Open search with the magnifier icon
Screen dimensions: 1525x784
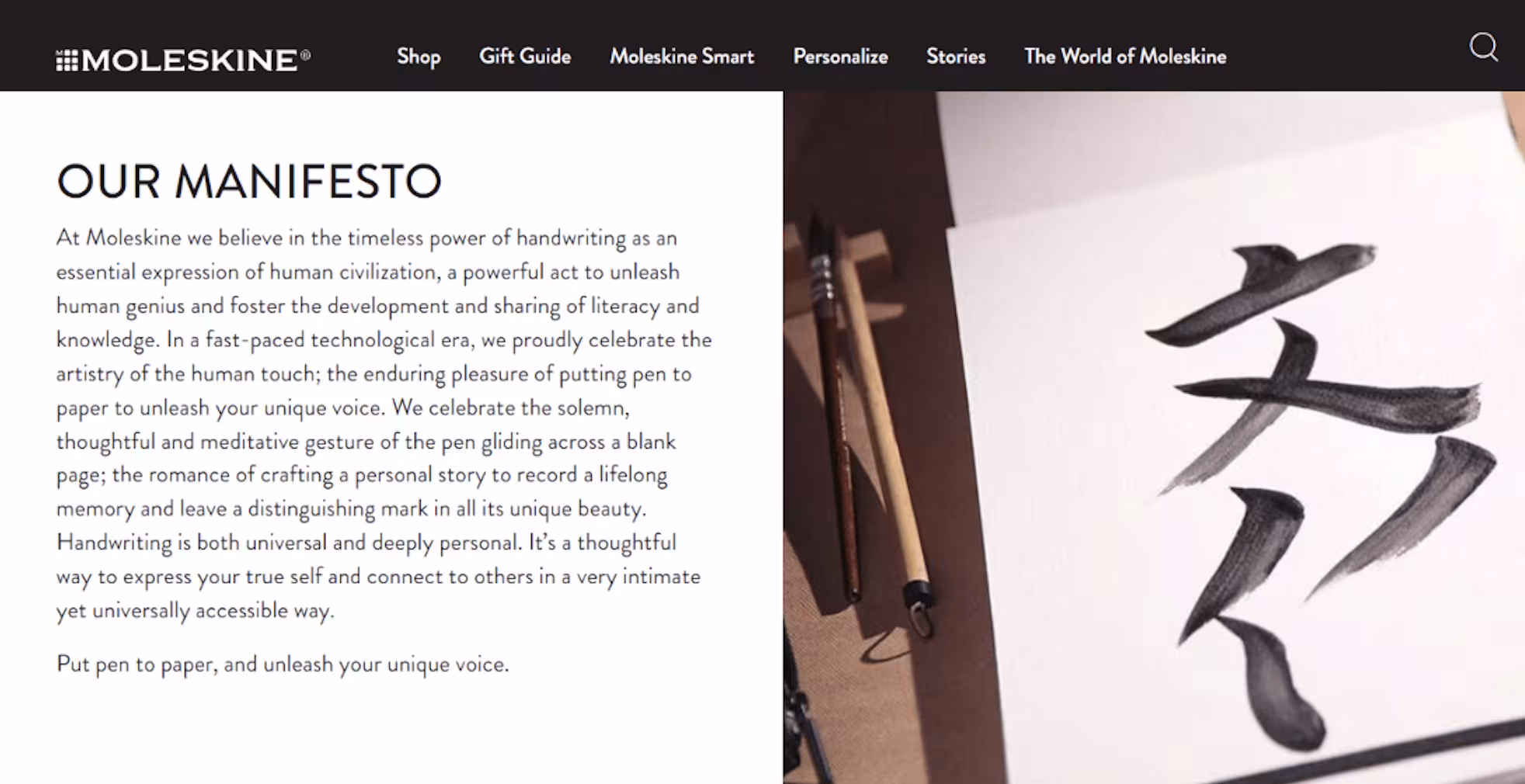click(x=1483, y=47)
